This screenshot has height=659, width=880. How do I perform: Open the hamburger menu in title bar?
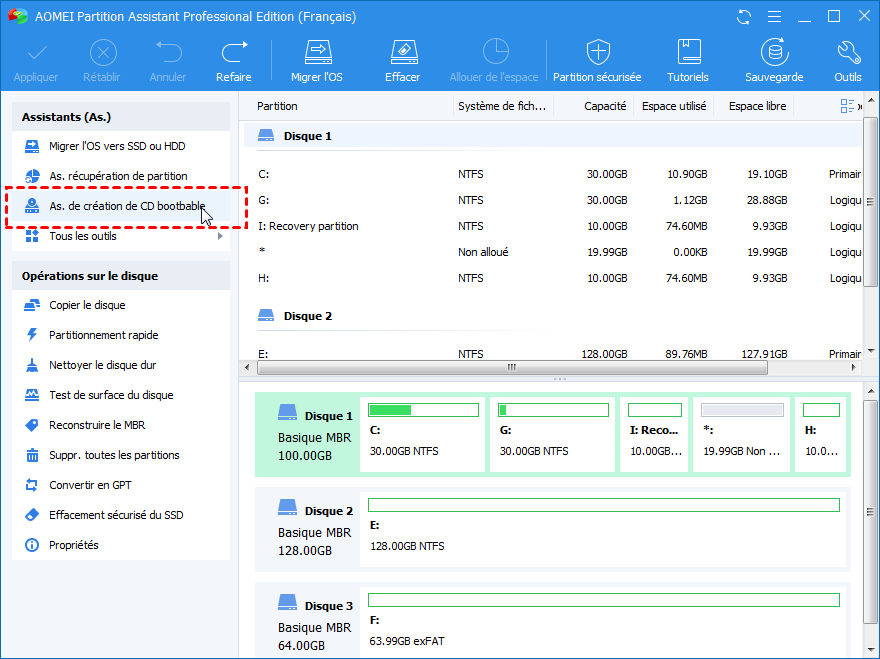click(x=772, y=17)
